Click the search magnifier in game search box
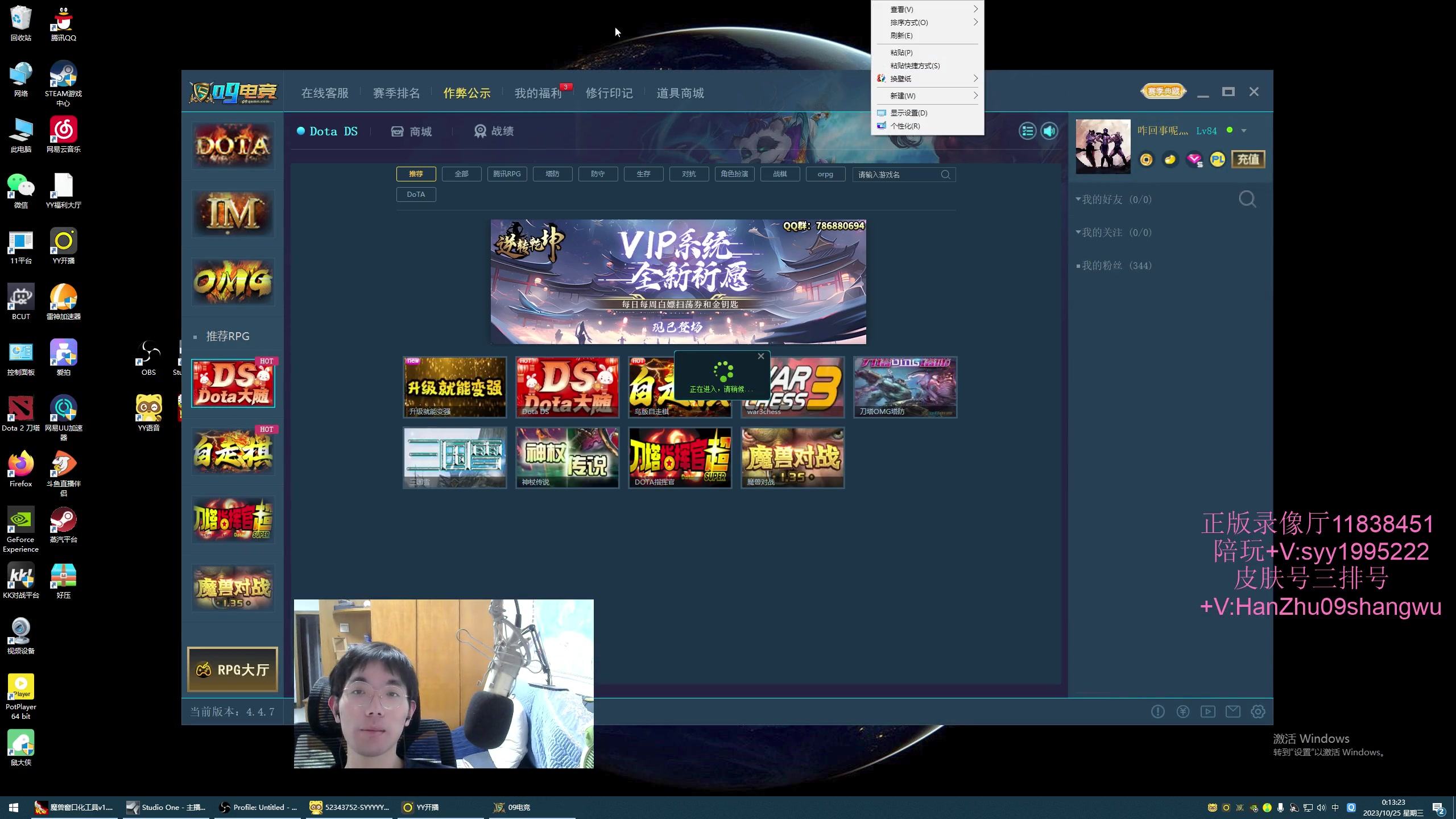This screenshot has height=819, width=1456. point(945,175)
